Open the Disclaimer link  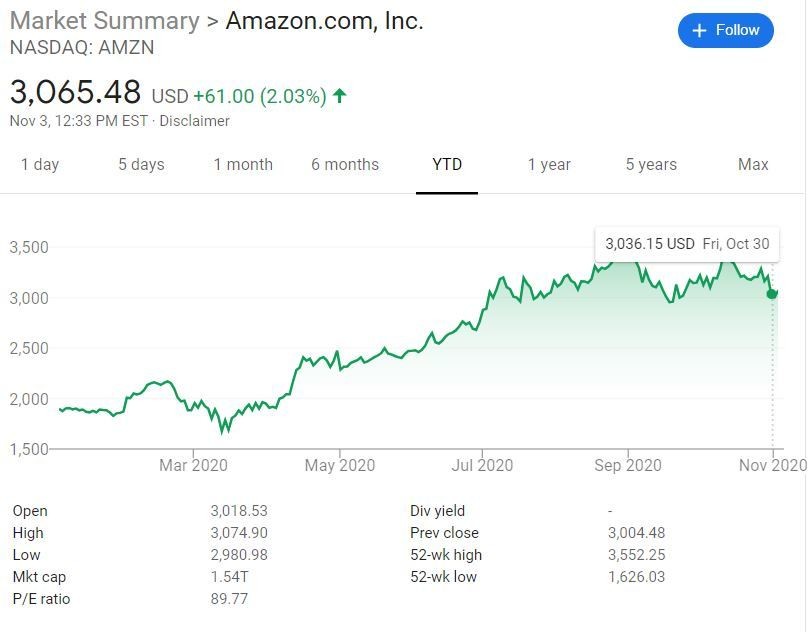pos(194,121)
